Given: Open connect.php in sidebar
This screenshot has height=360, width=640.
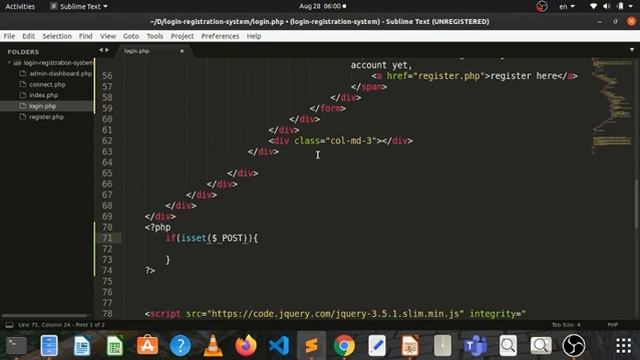Looking at the screenshot, I should [x=47, y=84].
